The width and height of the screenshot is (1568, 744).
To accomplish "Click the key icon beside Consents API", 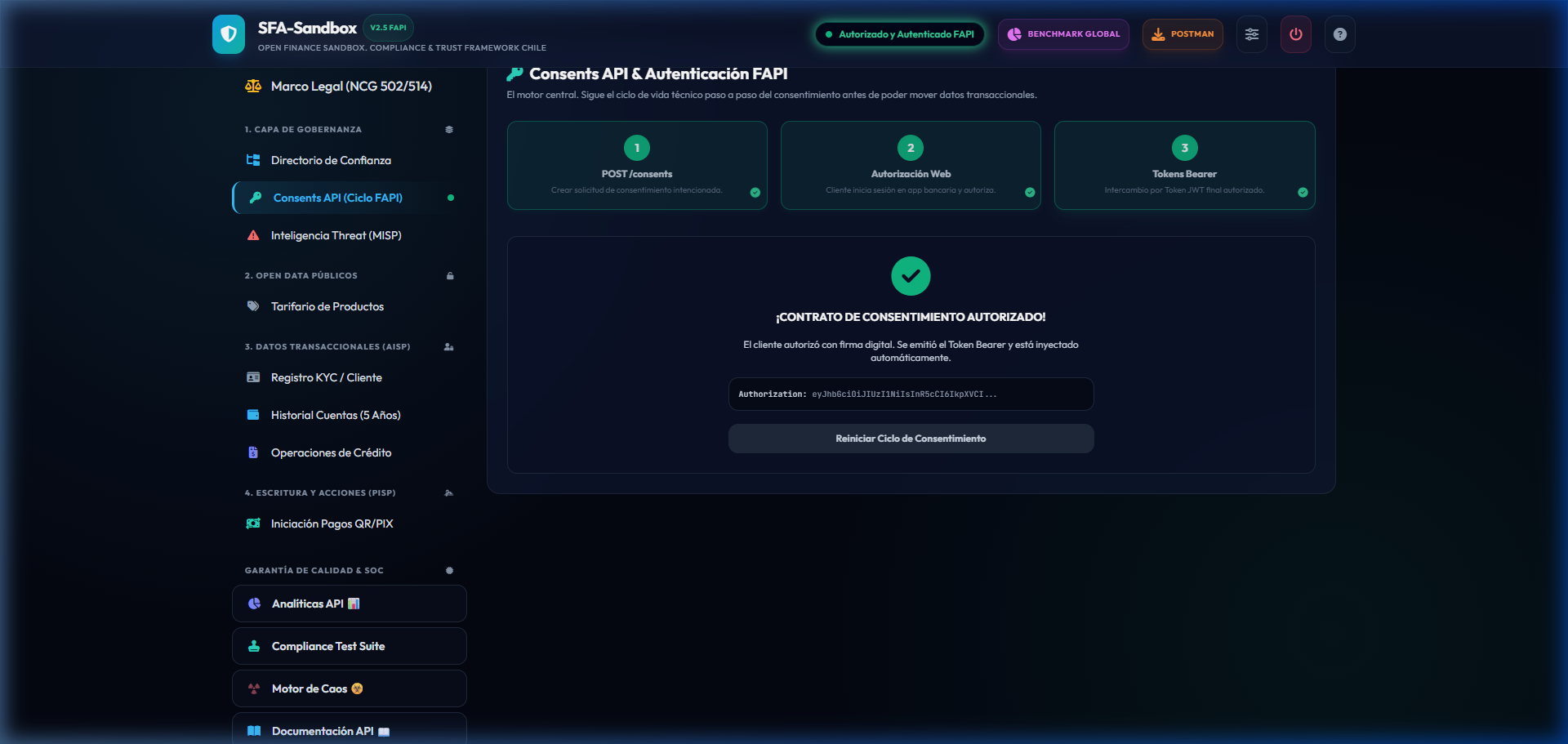I will (256, 198).
